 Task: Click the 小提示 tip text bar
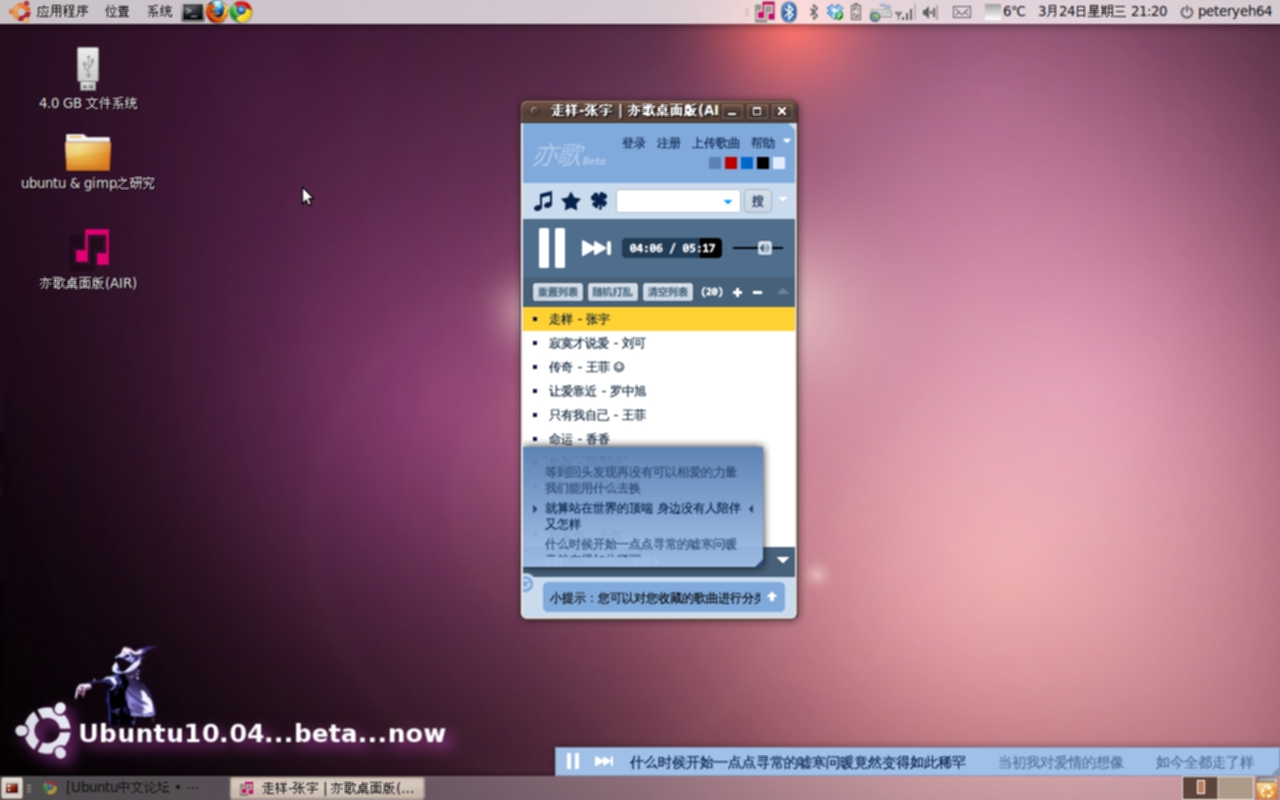664,598
